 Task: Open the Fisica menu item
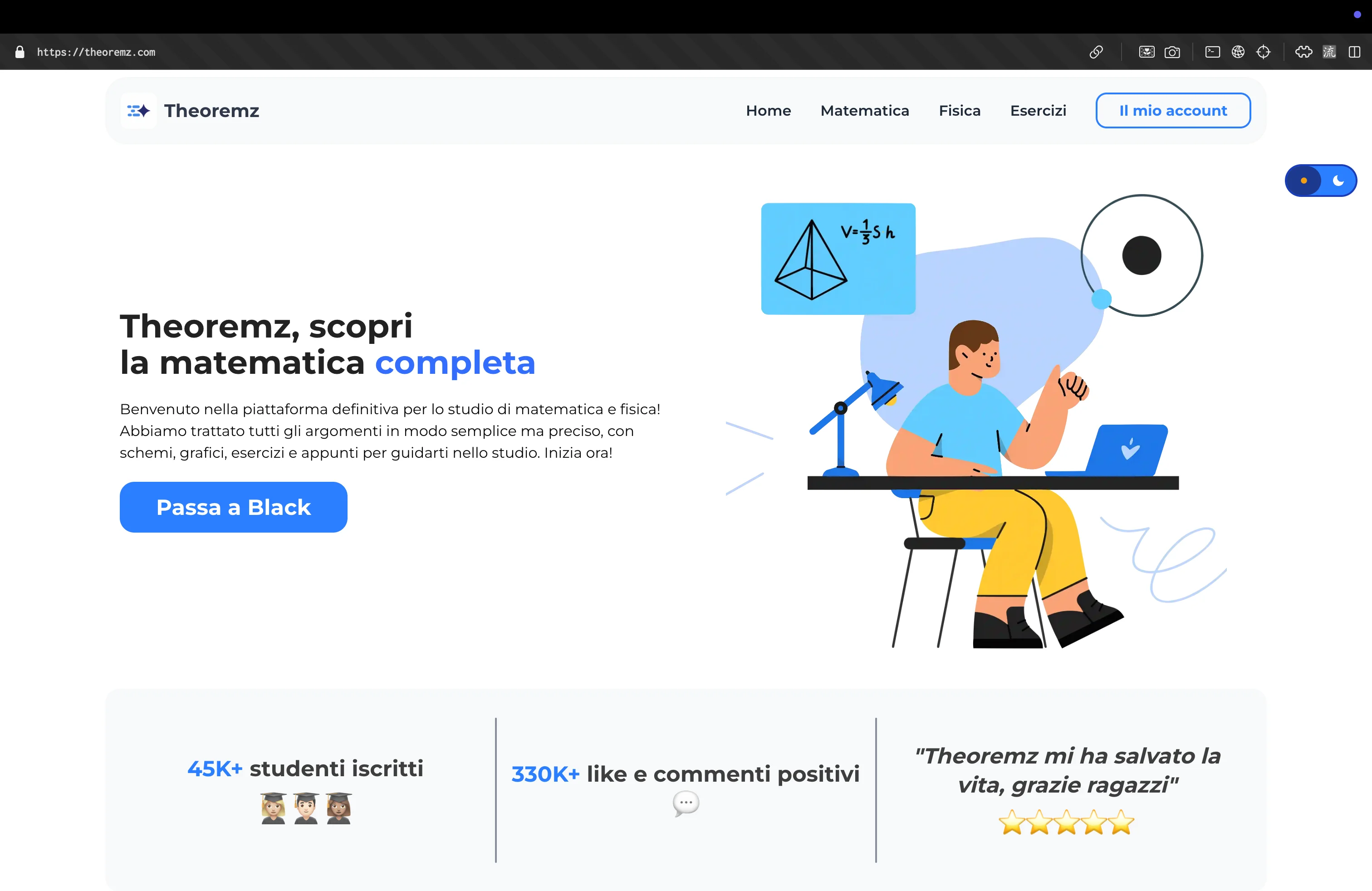tap(959, 110)
